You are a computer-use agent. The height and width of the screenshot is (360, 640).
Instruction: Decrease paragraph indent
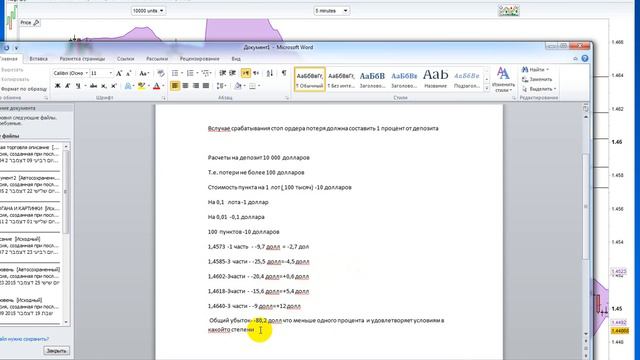pos(222,73)
